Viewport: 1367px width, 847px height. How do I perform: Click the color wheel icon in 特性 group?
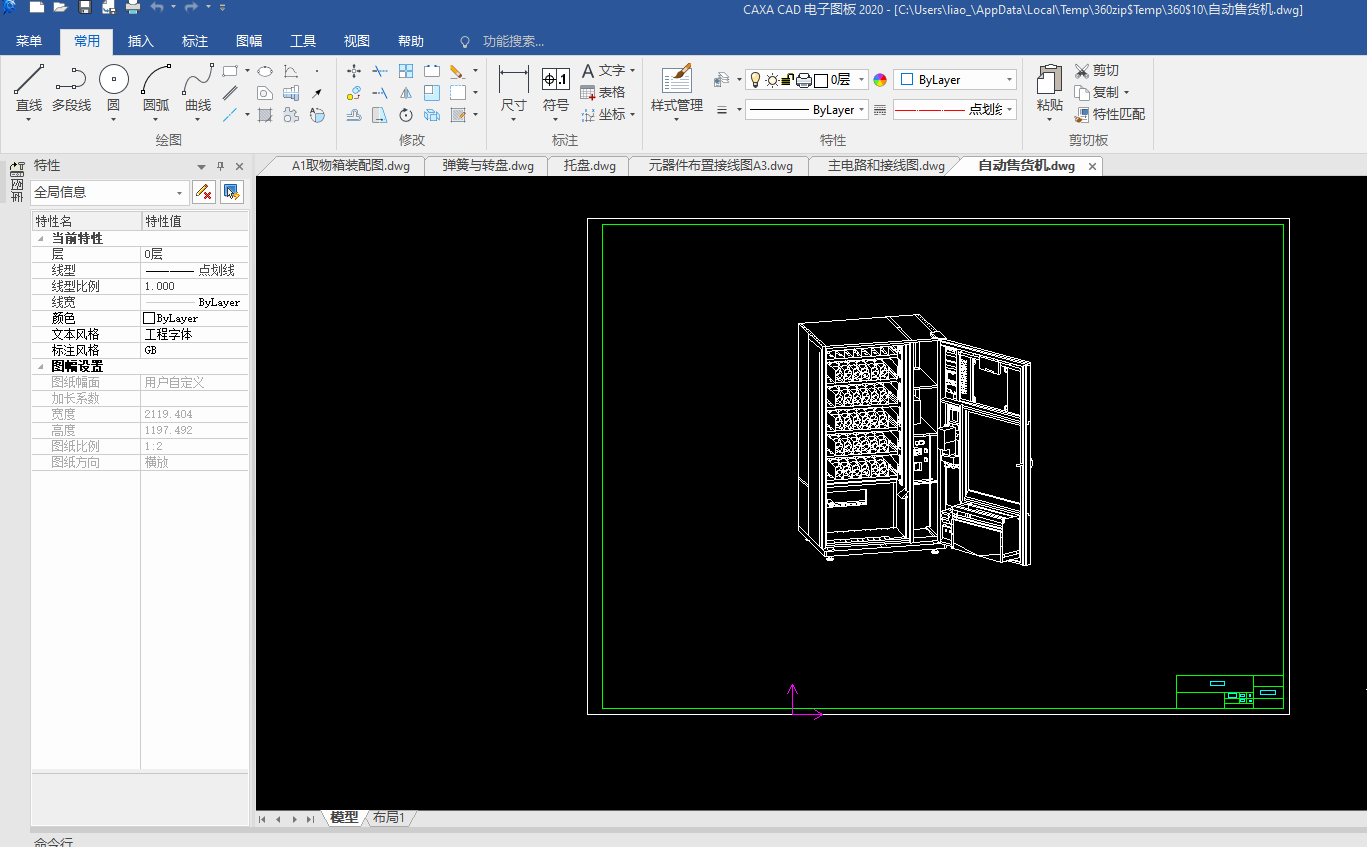pyautogui.click(x=880, y=80)
